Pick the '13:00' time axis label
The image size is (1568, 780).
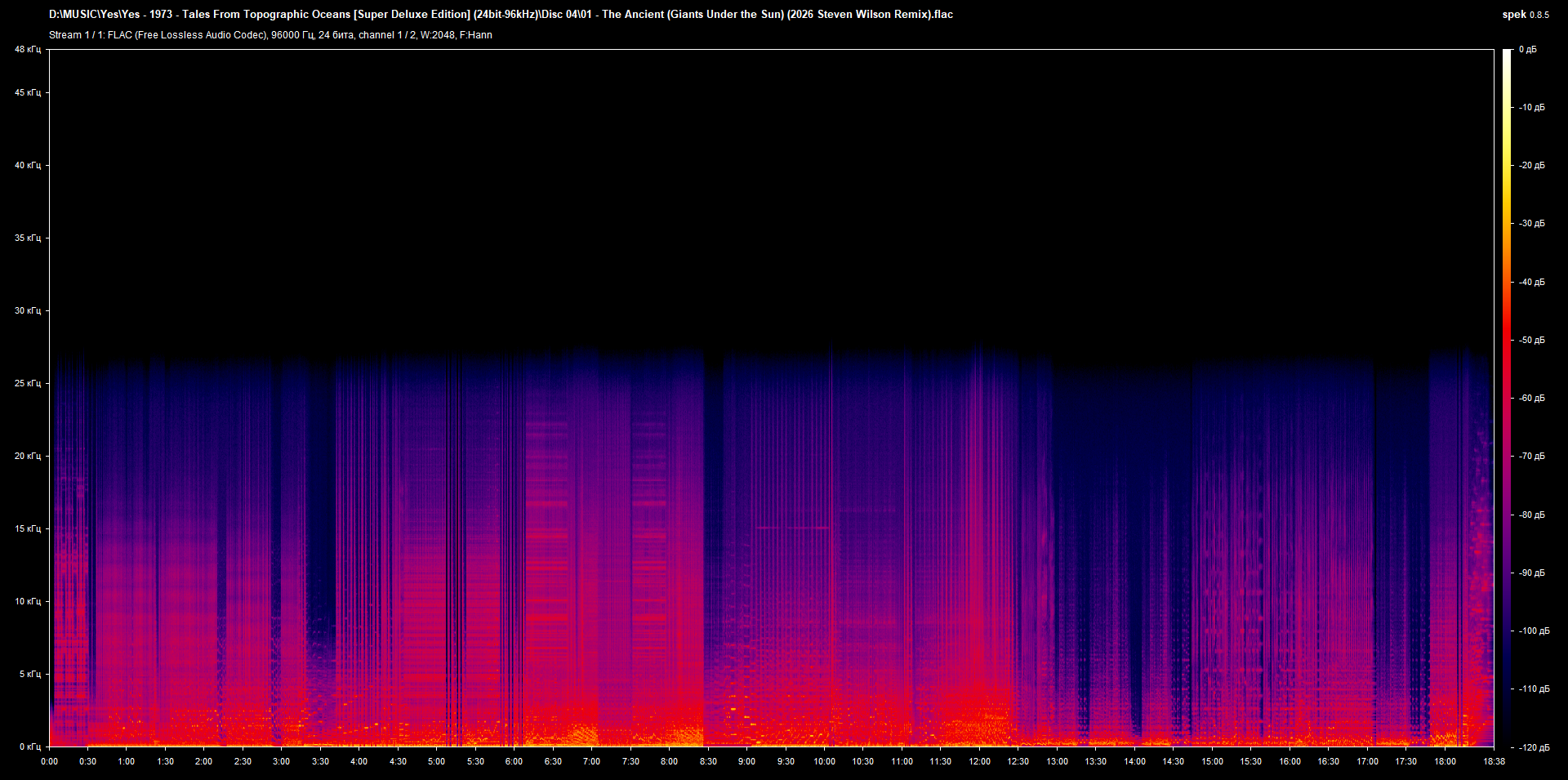1057,761
